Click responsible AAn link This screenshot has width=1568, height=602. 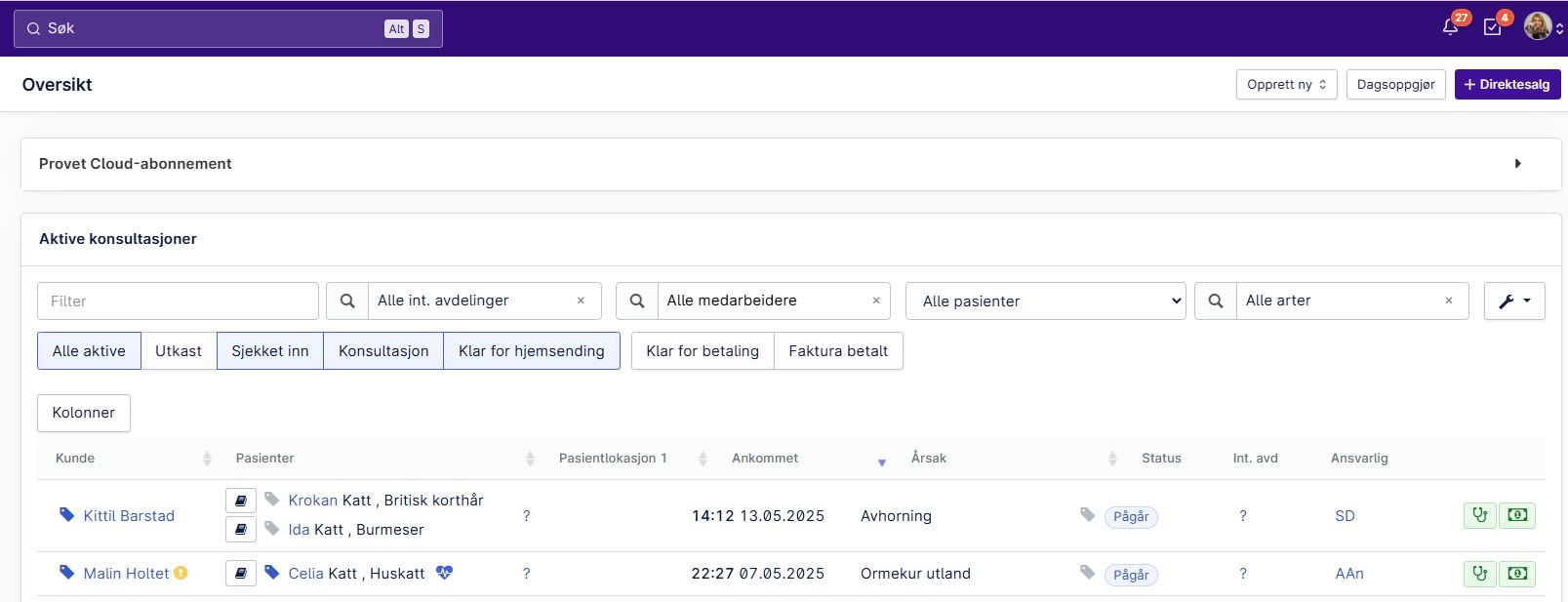coord(1349,574)
